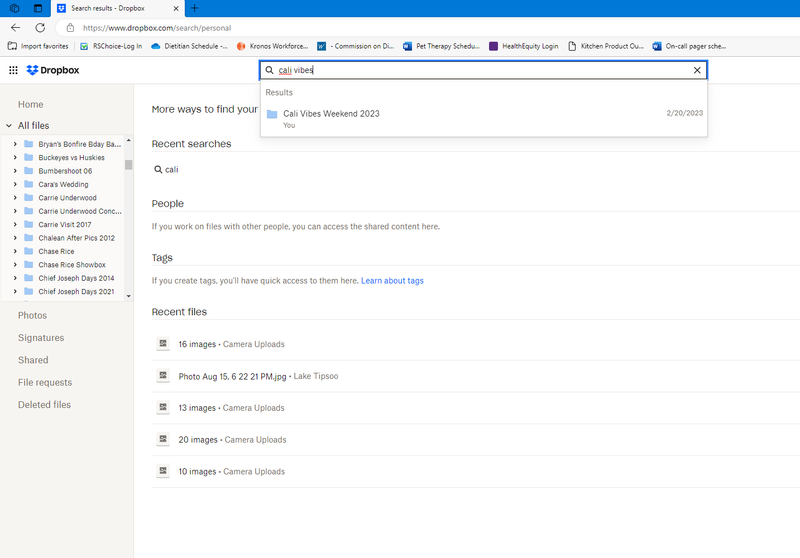Click inside the cali vibes search field
This screenshot has width=800, height=558.
480,71
